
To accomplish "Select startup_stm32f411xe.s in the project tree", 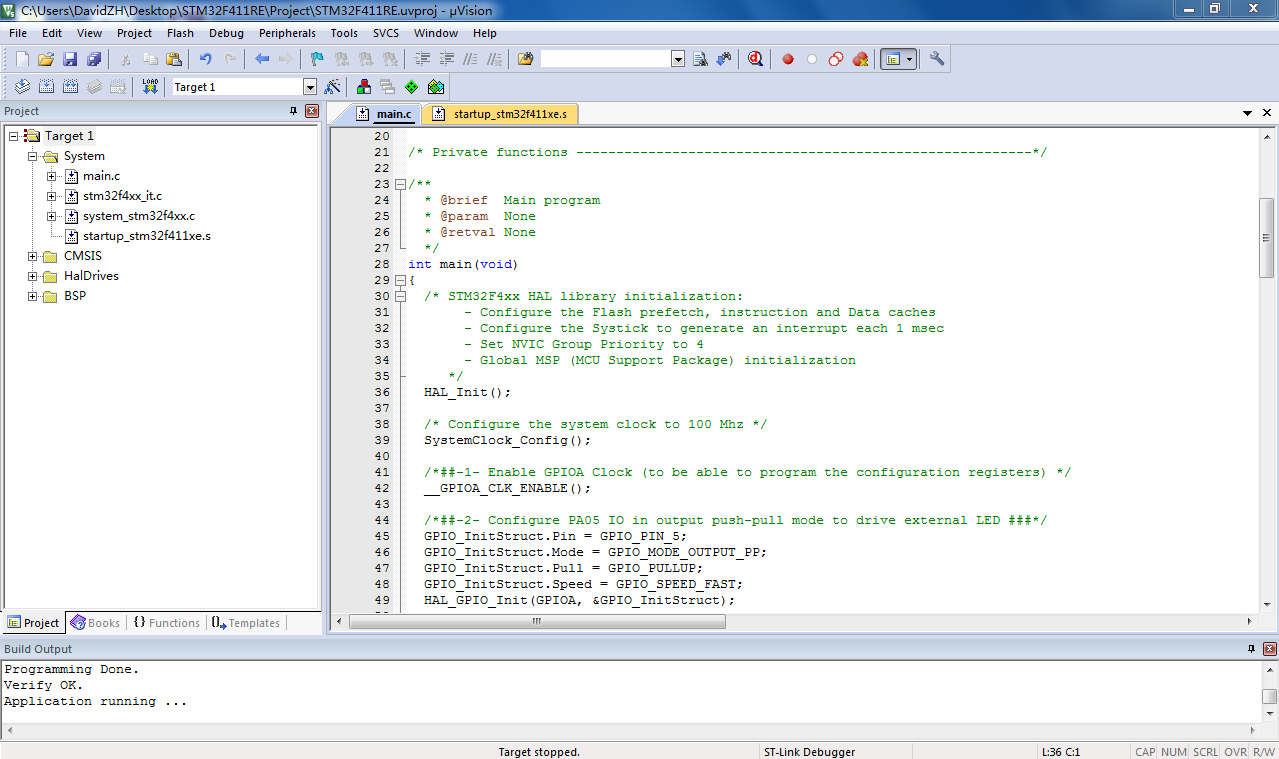I will pos(146,236).
